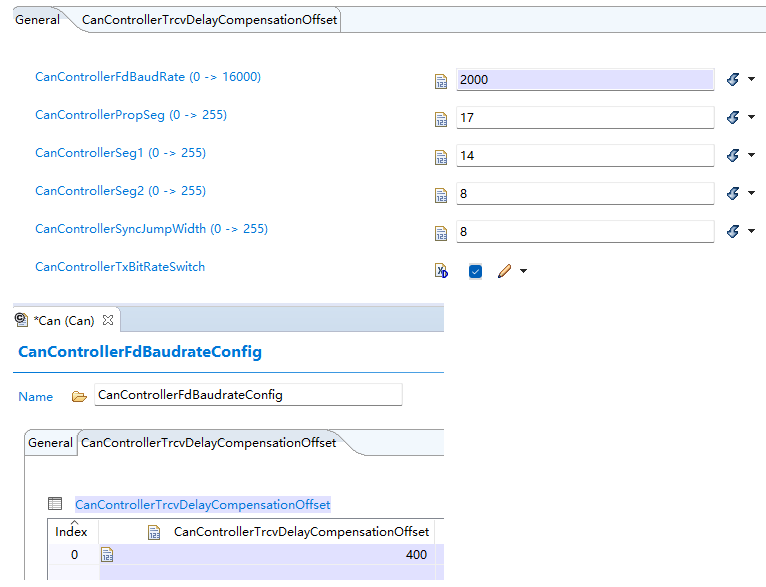Image resolution: width=766 pixels, height=587 pixels.
Task: Close the *Can (Can) editor tab
Action: 108,320
